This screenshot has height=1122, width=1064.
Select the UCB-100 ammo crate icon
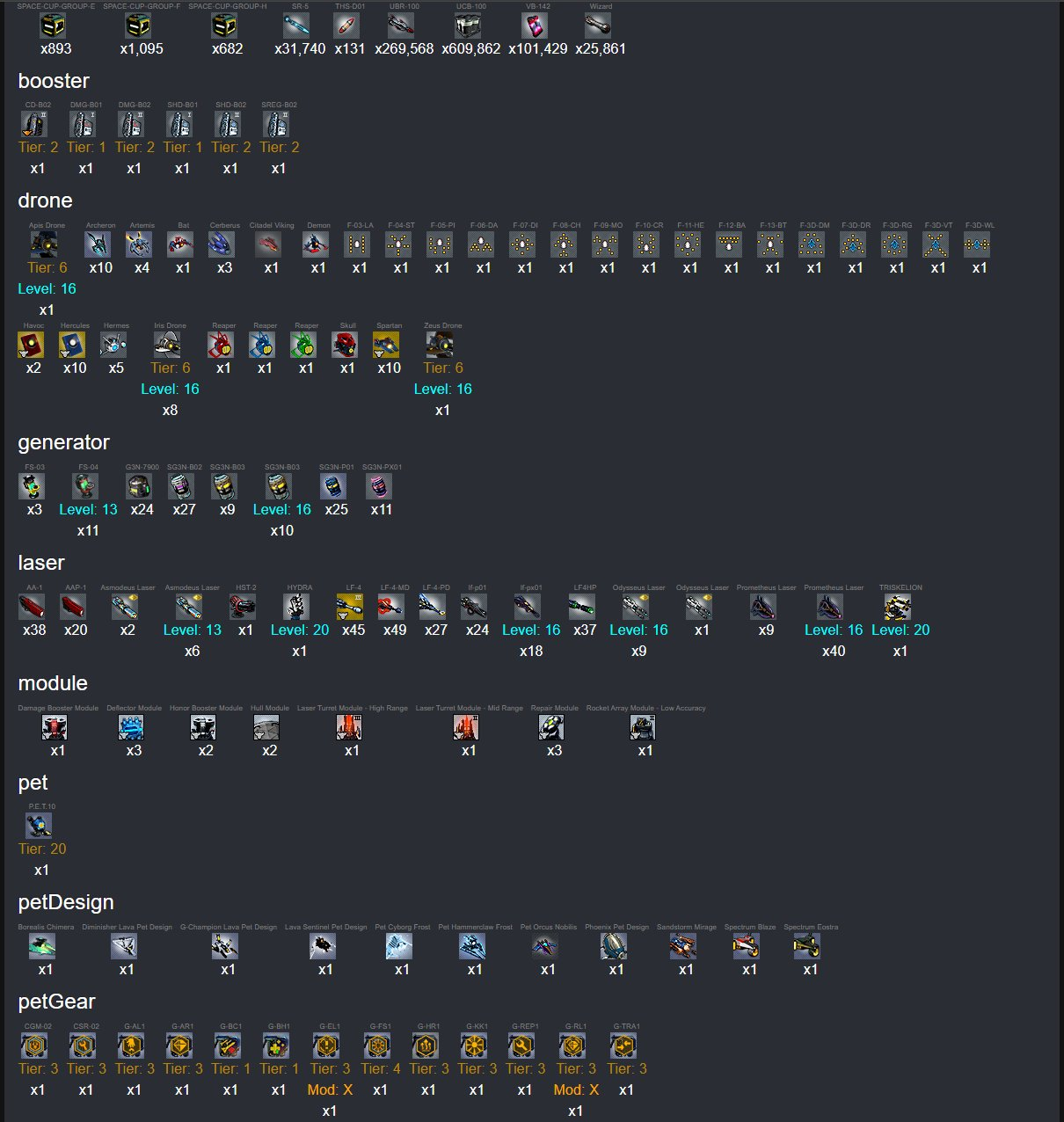[x=469, y=25]
